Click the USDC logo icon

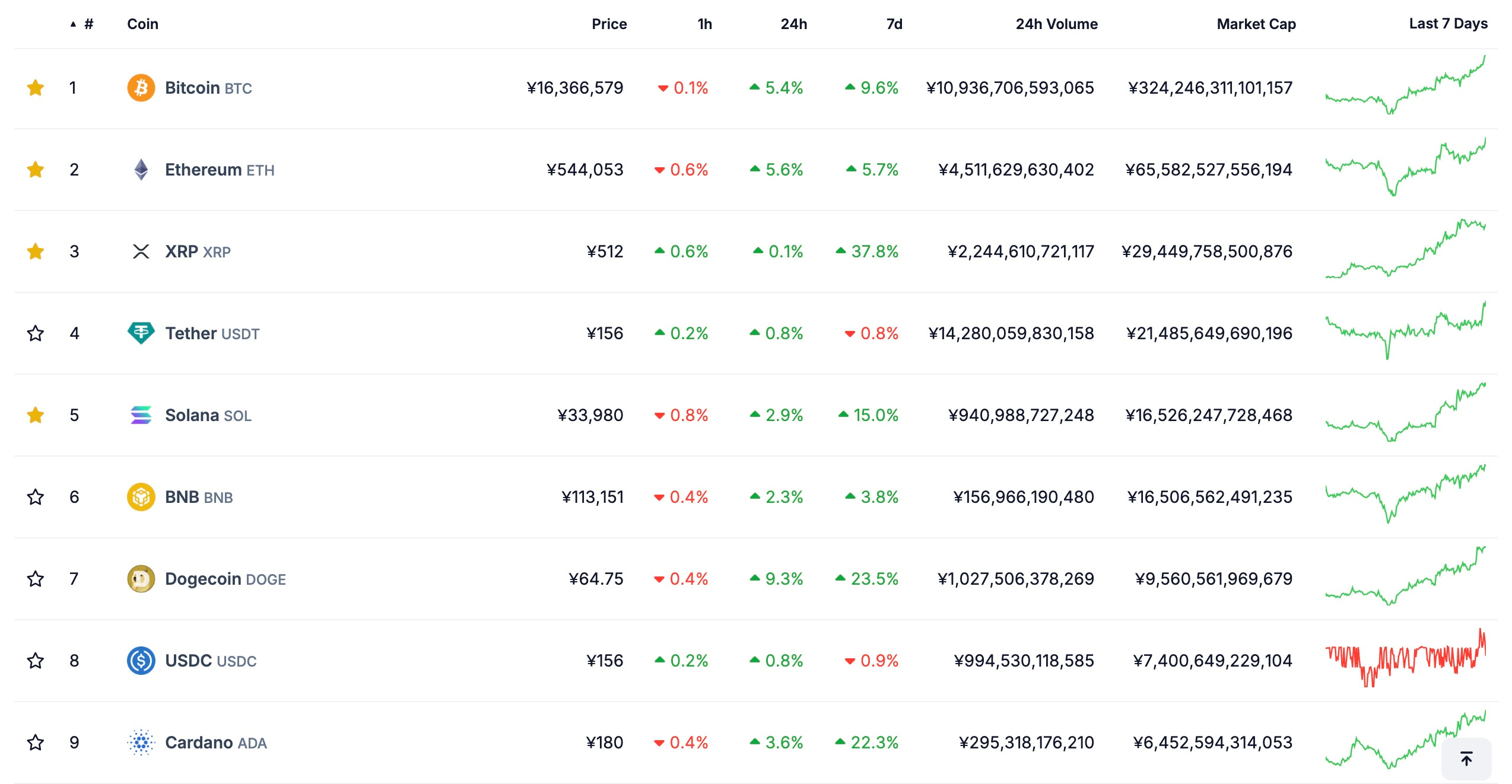point(141,661)
